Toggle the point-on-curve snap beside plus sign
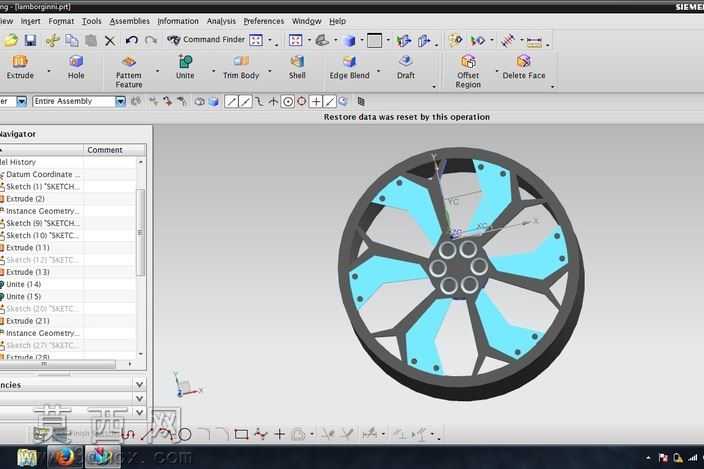The width and height of the screenshot is (704, 469). point(330,102)
